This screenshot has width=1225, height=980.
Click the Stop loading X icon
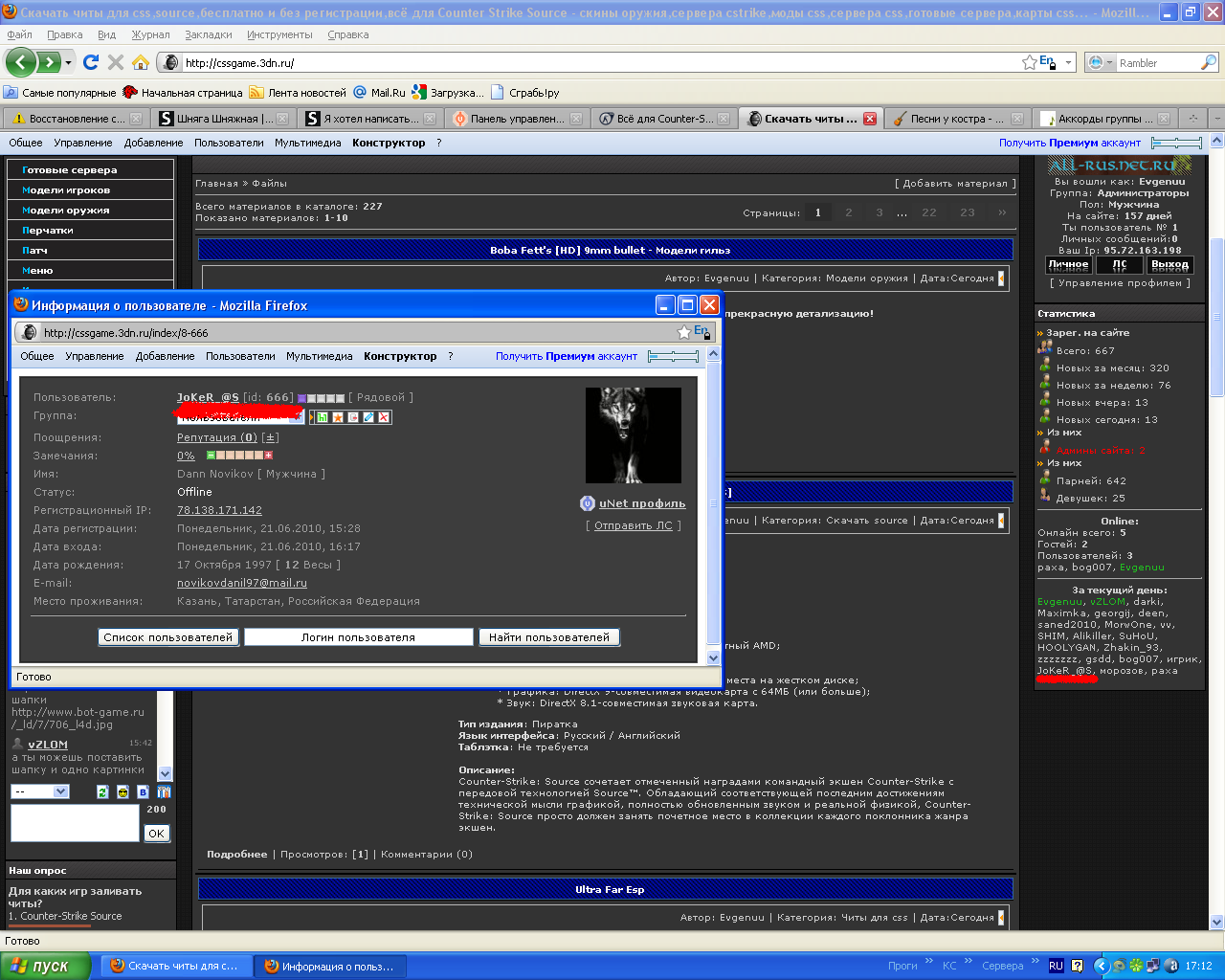[116, 62]
